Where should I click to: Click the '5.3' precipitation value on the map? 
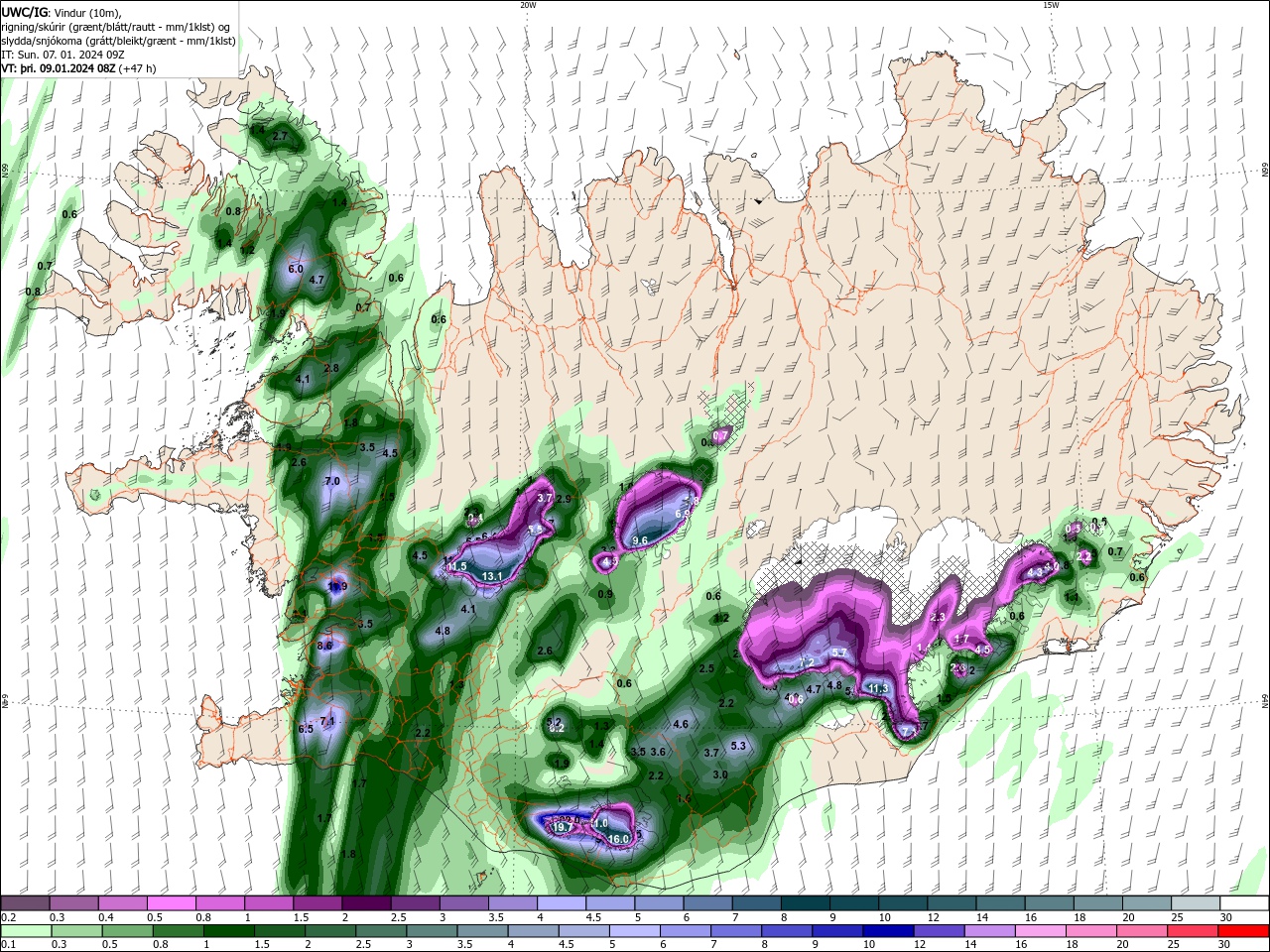(738, 746)
